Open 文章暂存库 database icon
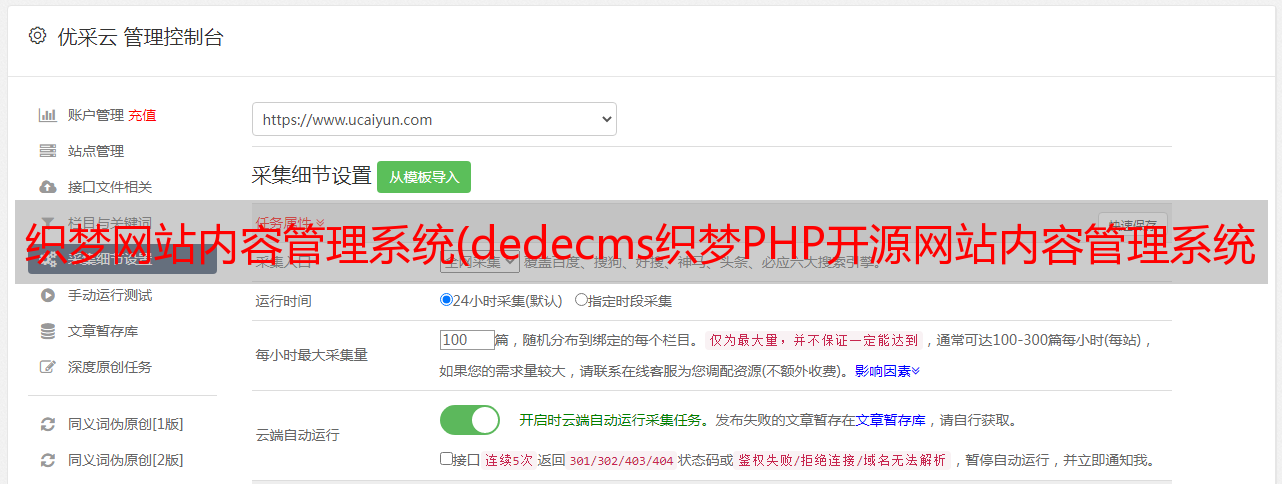This screenshot has width=1282, height=484. pyautogui.click(x=47, y=331)
